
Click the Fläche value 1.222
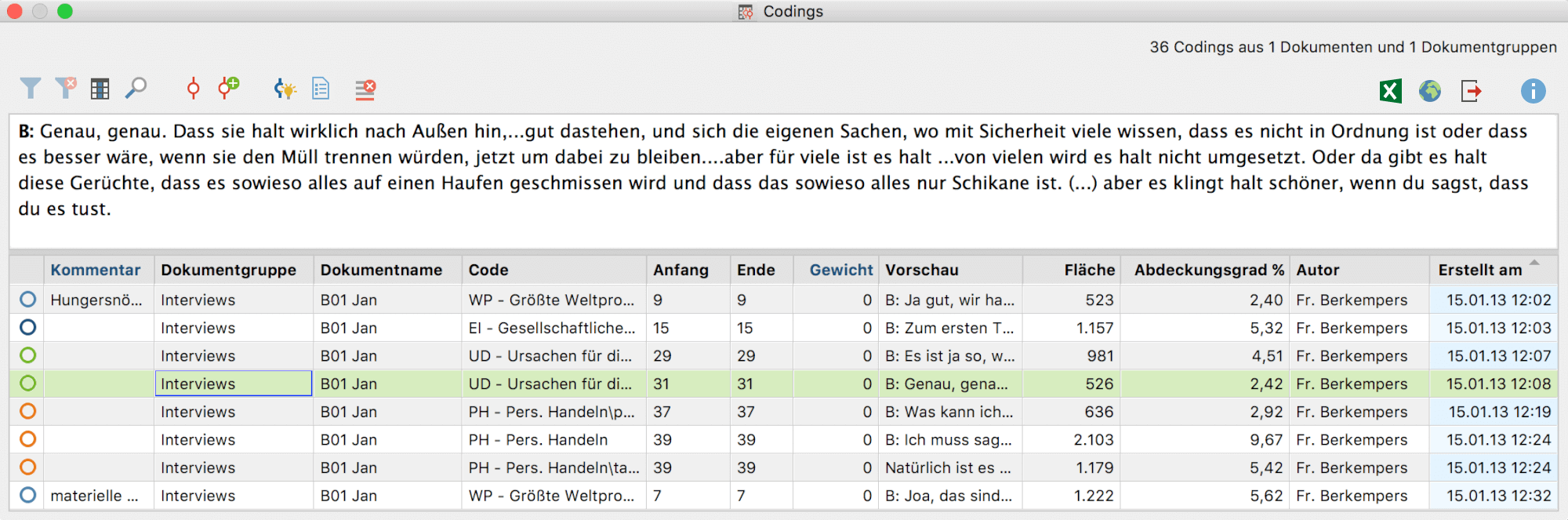(x=1094, y=496)
